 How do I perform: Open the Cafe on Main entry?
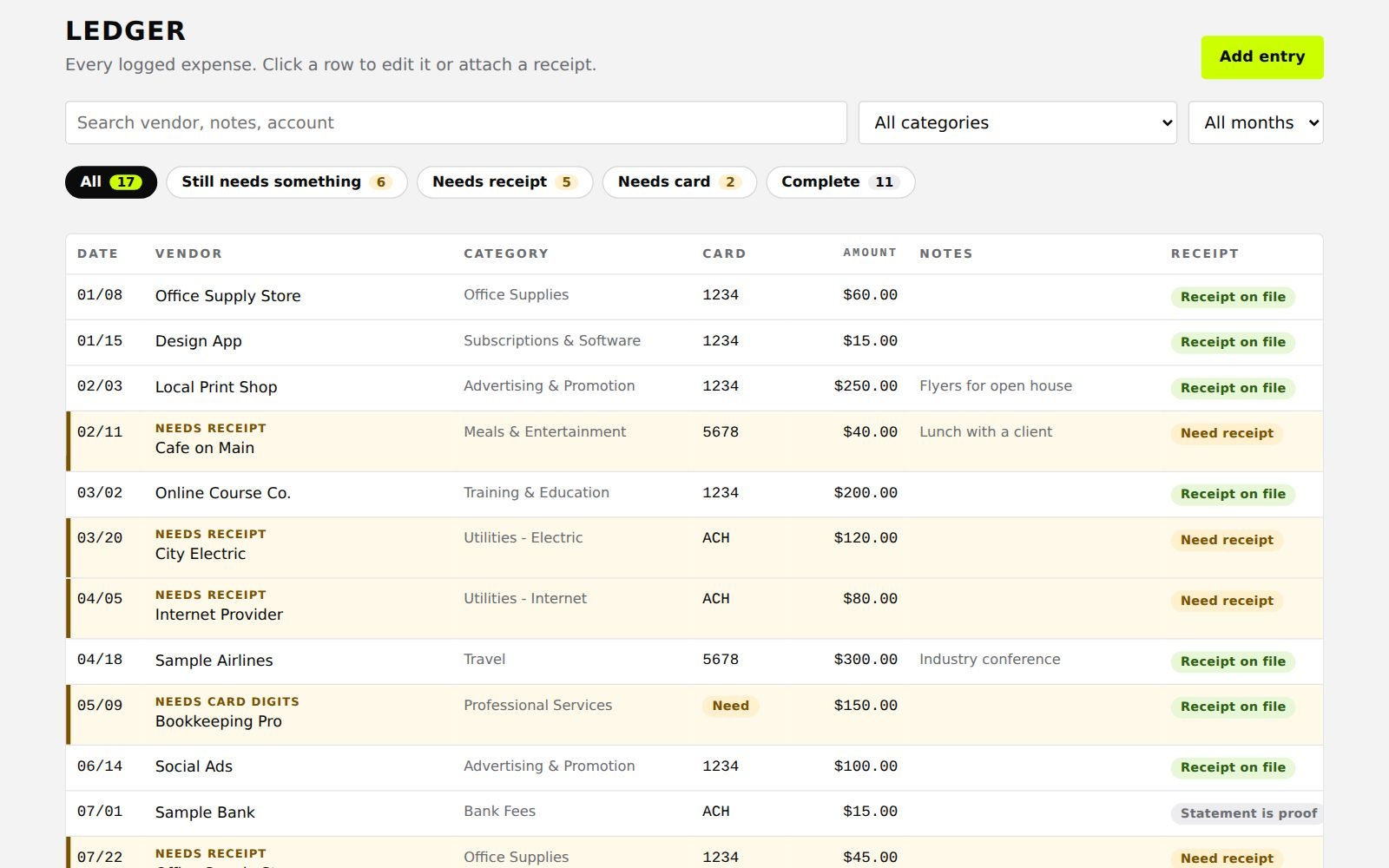click(694, 441)
